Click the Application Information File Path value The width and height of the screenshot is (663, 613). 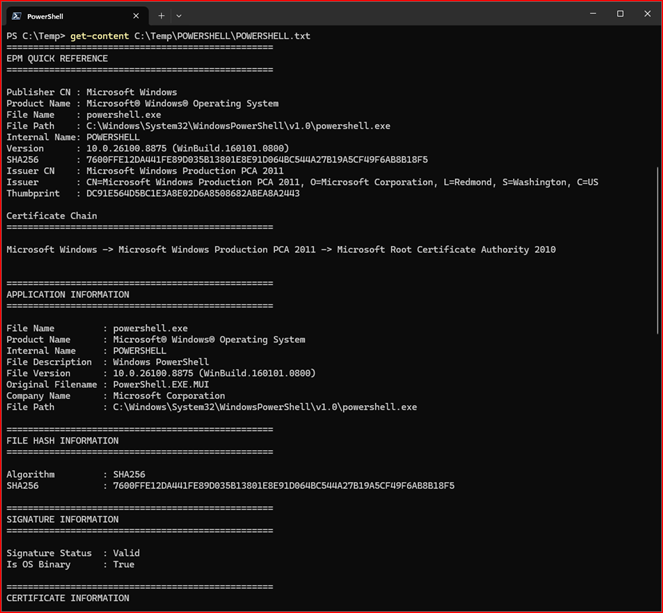(x=265, y=407)
